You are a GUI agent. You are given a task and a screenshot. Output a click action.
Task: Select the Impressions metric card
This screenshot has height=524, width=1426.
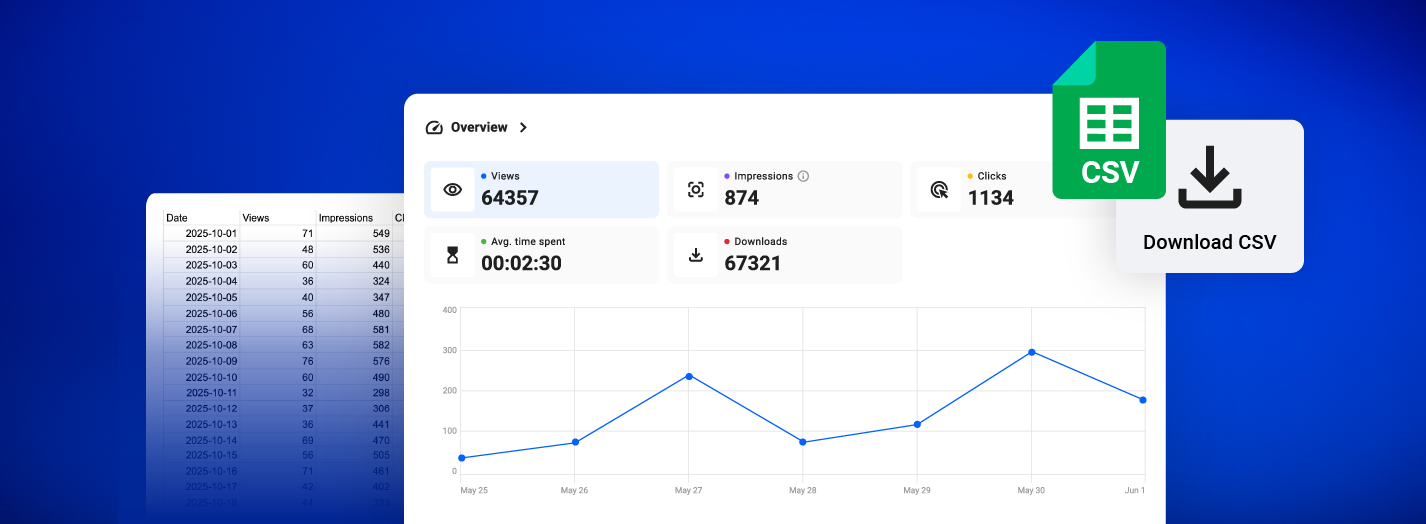pyautogui.click(x=784, y=189)
